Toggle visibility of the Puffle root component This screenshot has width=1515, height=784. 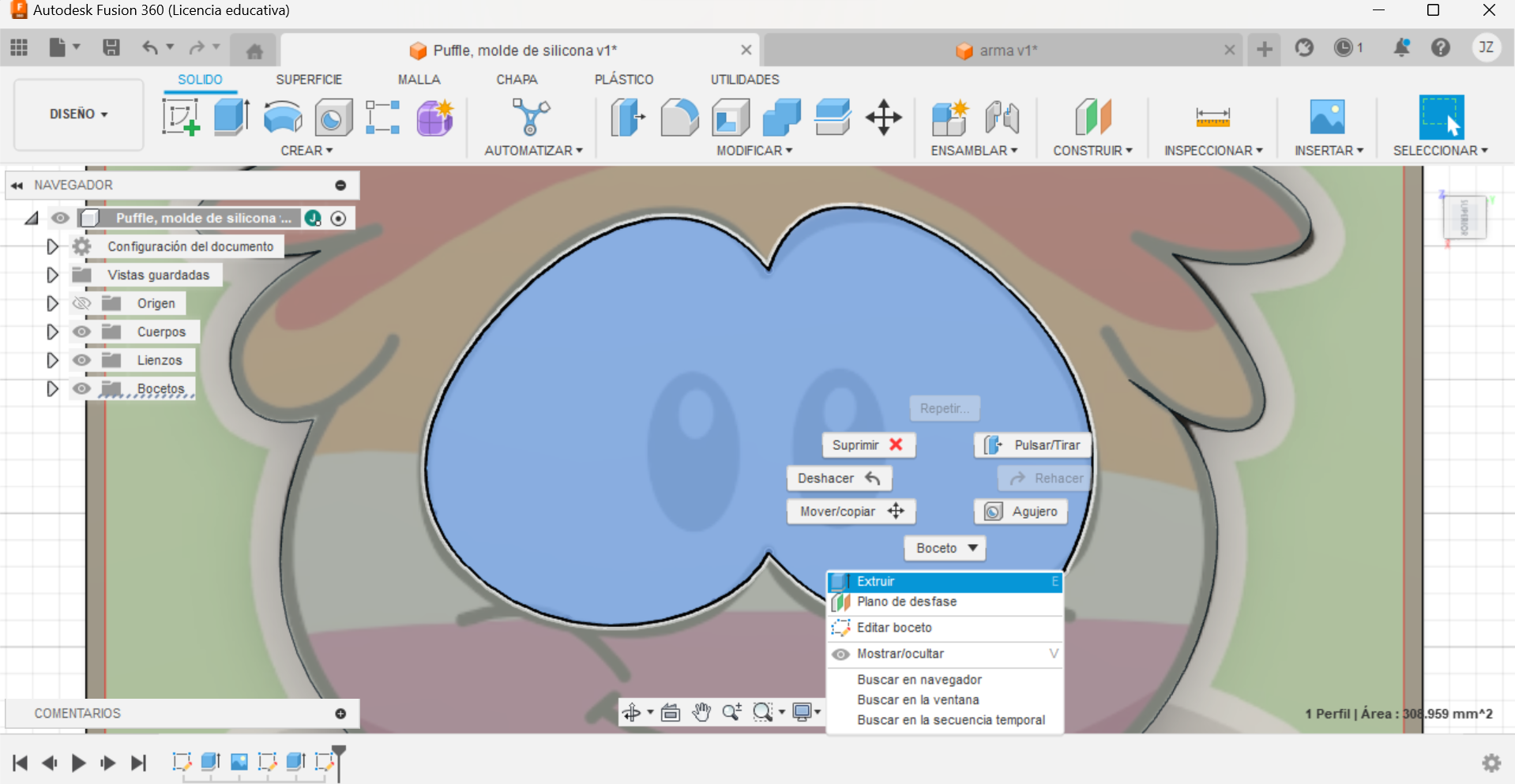point(60,218)
